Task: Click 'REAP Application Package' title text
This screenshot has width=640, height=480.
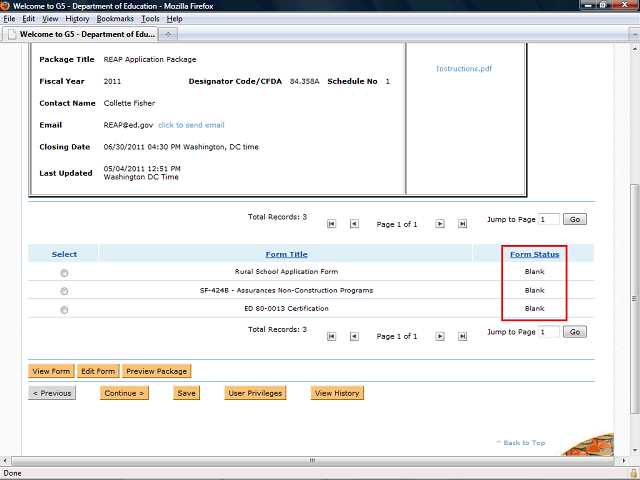Action: [x=150, y=60]
